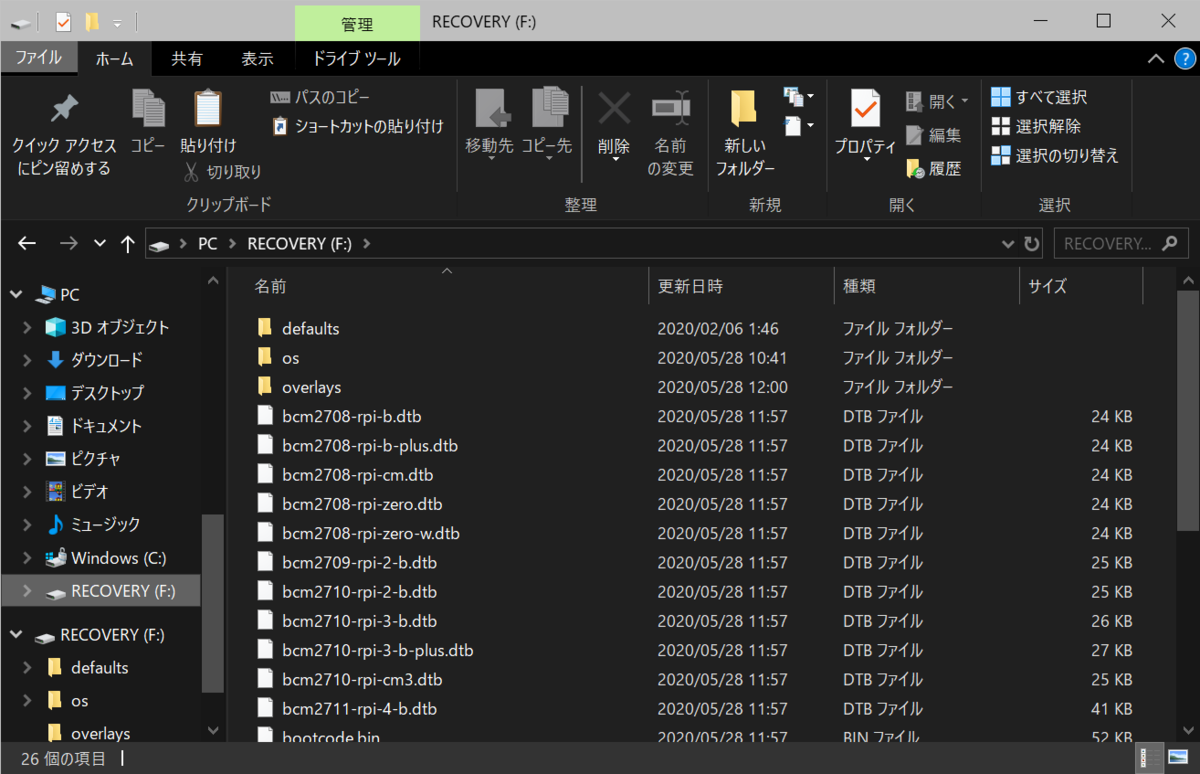
Task: Click the RECOVERY search box
Action: click(1120, 243)
